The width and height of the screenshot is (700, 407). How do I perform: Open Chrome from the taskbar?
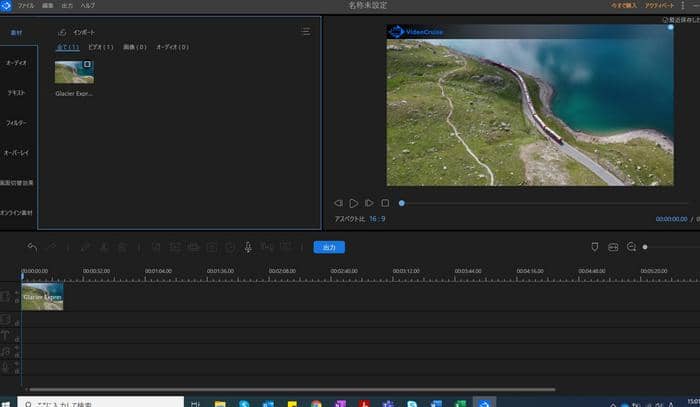point(317,403)
